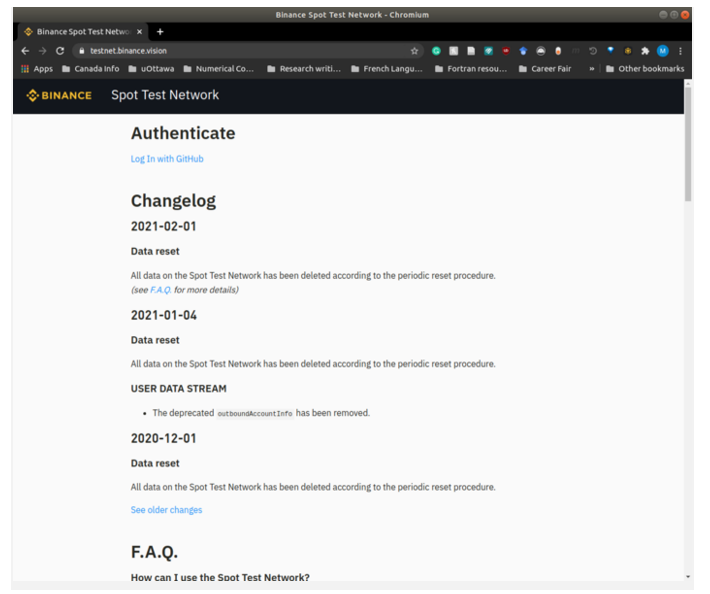The width and height of the screenshot is (710, 594).
Task: Open the Extensions puzzle icon
Action: point(645,50)
